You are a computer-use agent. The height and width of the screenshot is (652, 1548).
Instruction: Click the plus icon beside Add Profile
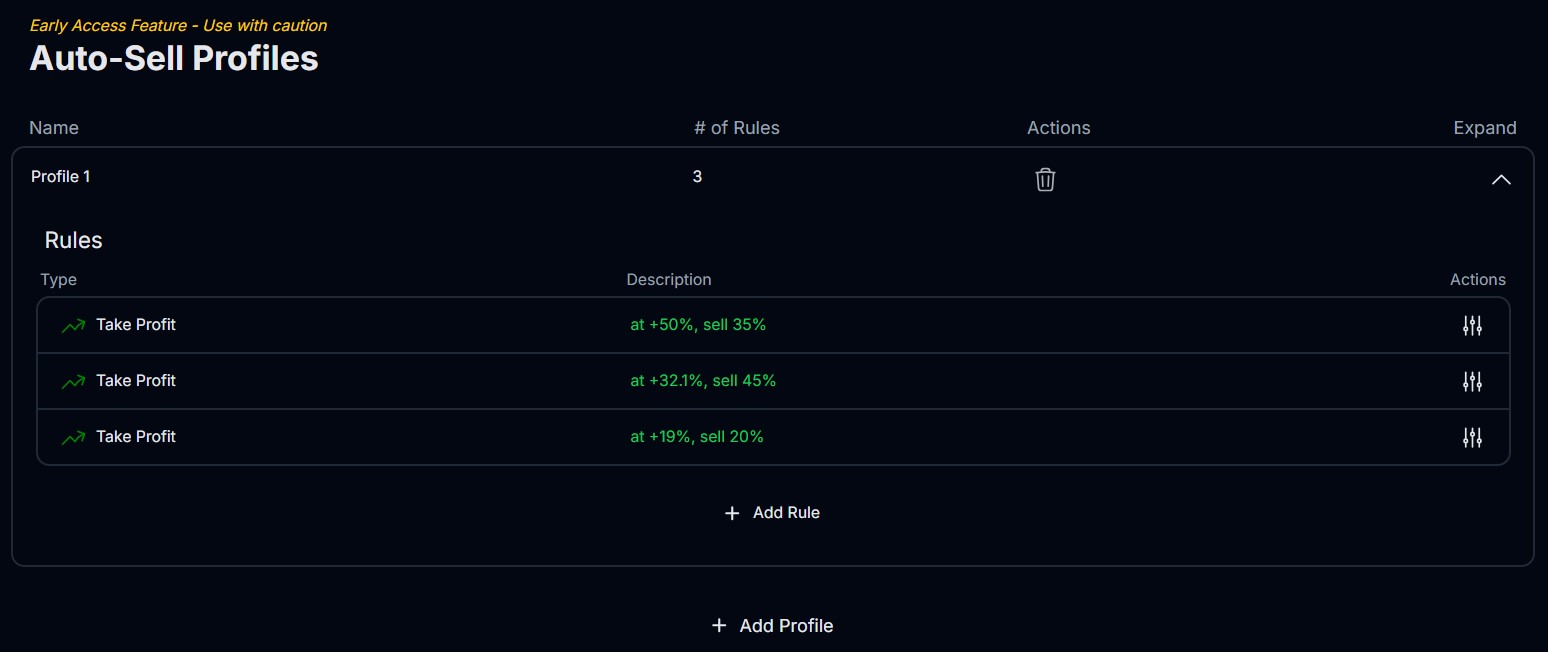pyautogui.click(x=719, y=626)
